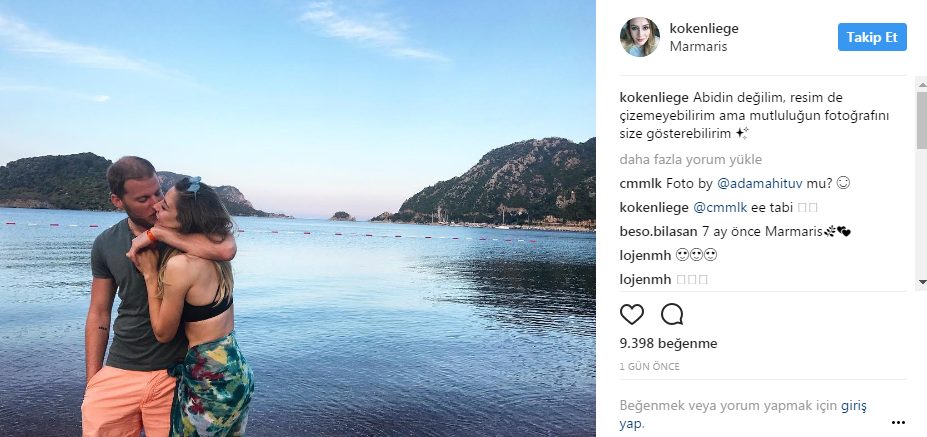Click the 1 GÜN ÖNCE timestamp
Image resolution: width=927 pixels, height=437 pixels.
(x=649, y=367)
